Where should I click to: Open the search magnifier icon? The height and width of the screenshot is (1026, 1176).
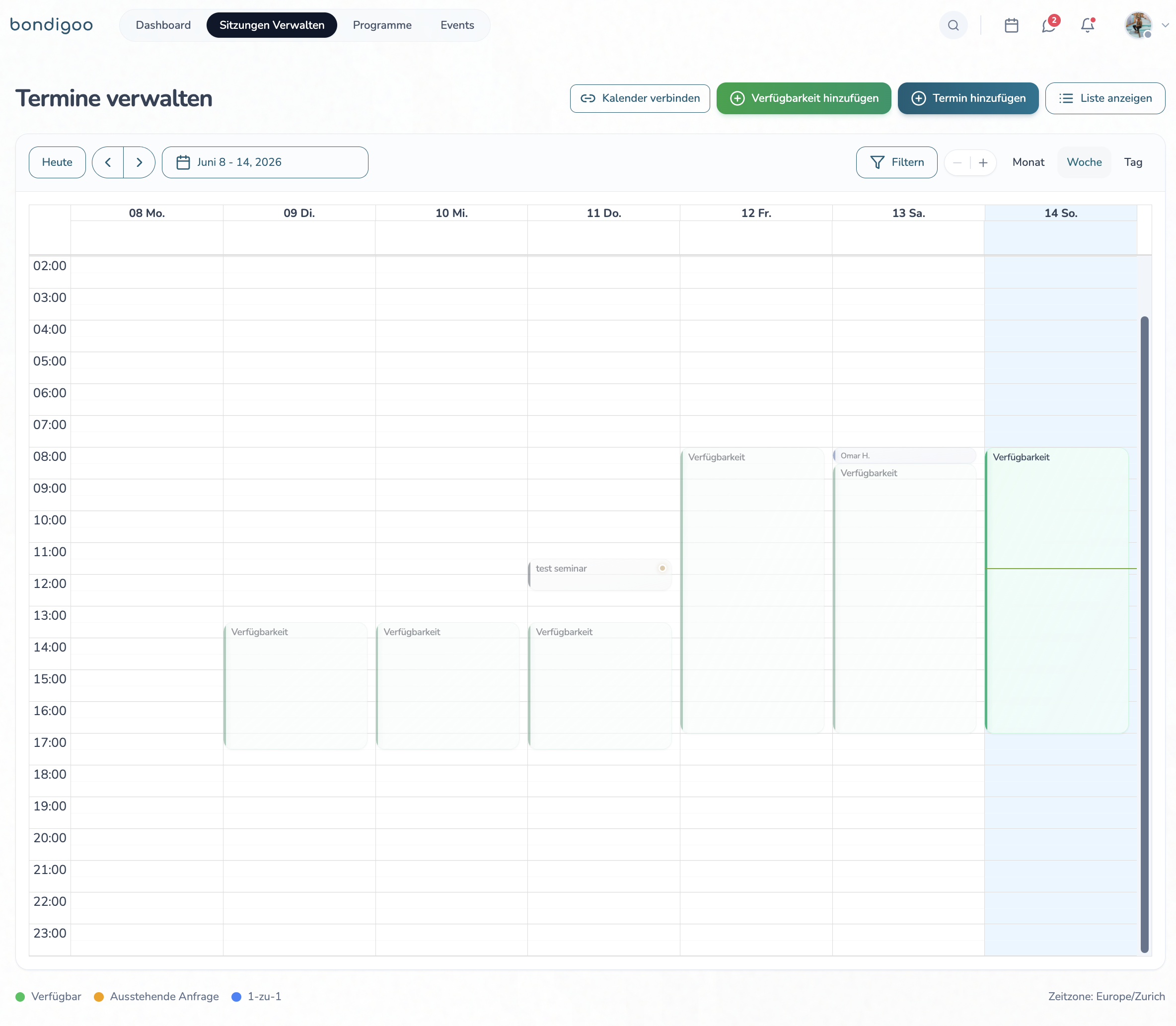tap(954, 25)
